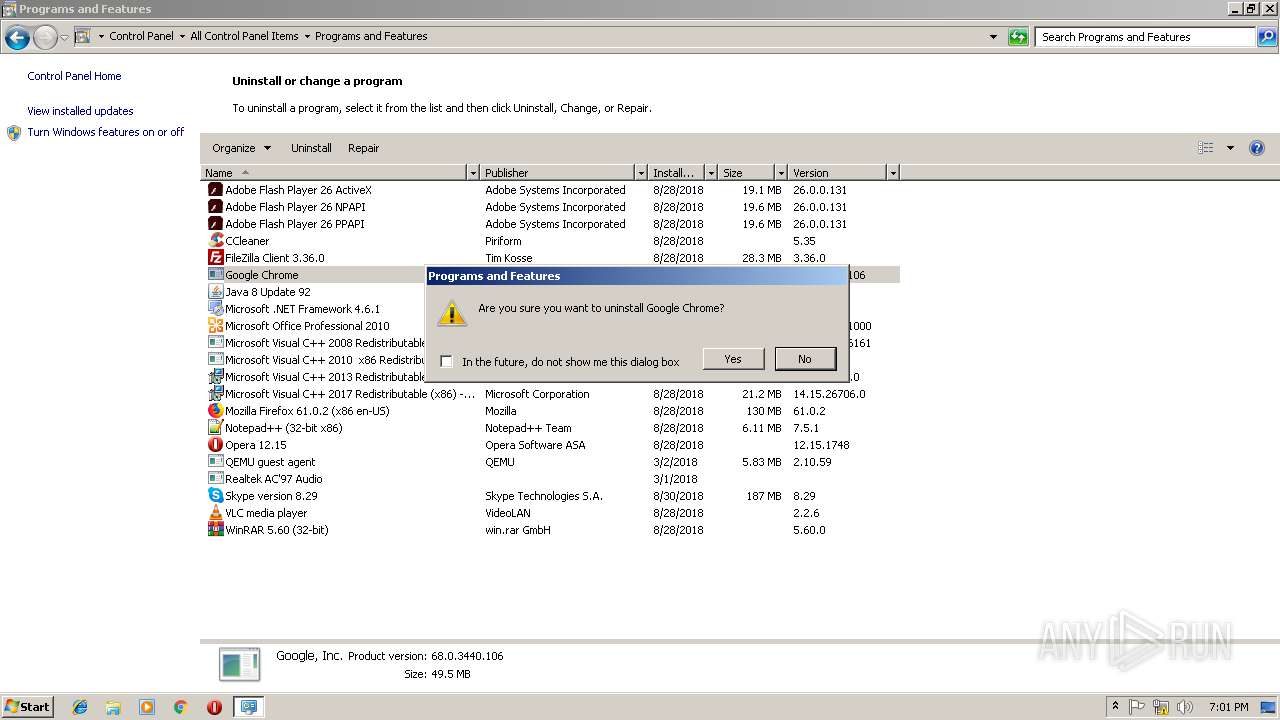Click Repair in the toolbar
The width and height of the screenshot is (1280, 720).
click(363, 148)
